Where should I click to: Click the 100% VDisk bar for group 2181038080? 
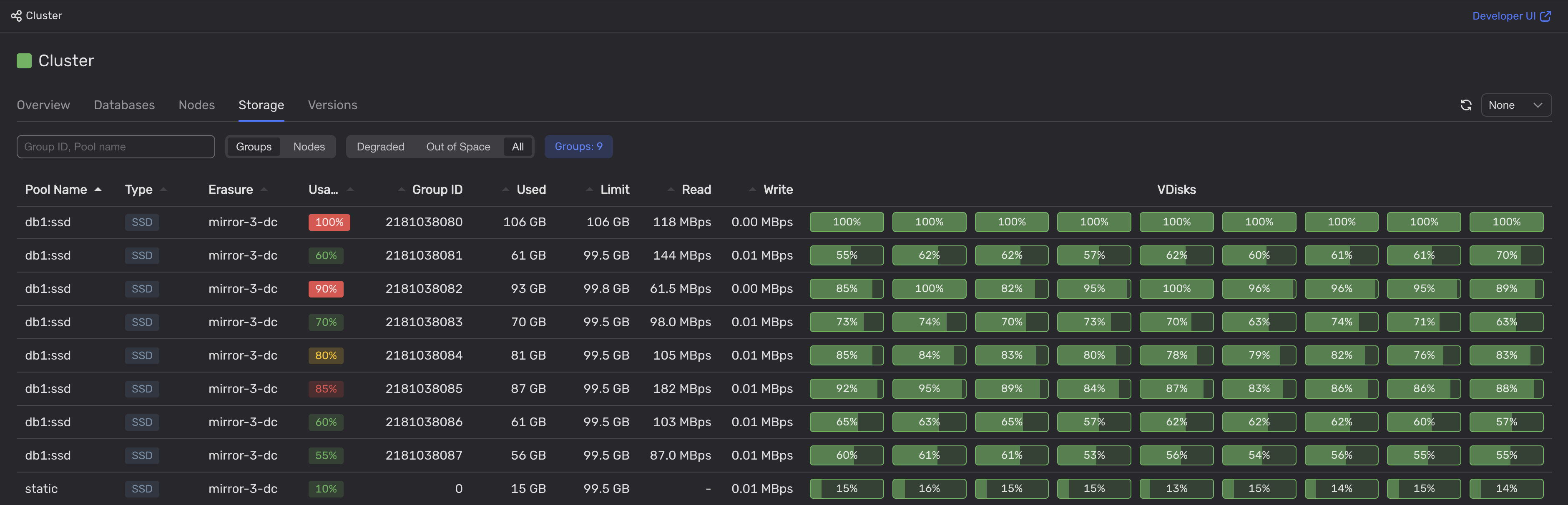tap(847, 222)
